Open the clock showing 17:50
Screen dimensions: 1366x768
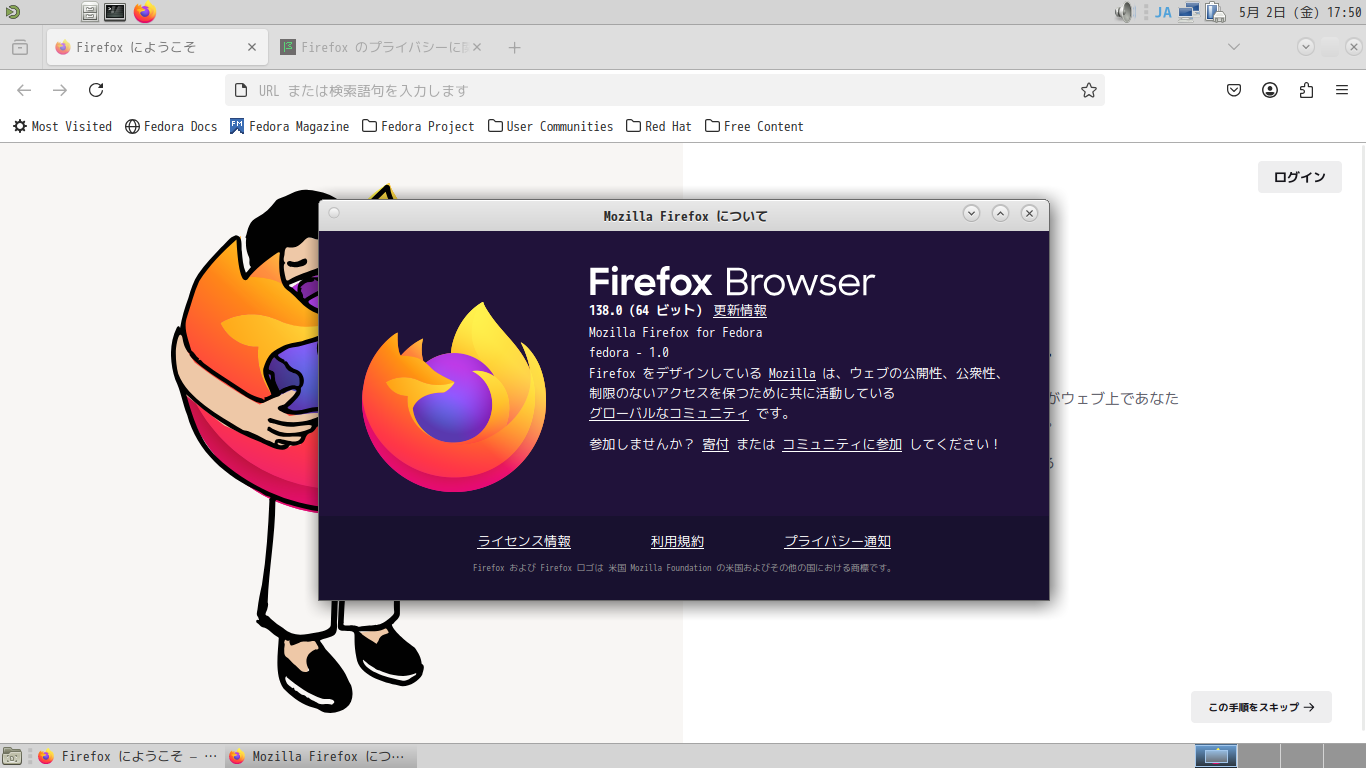[x=1300, y=13]
